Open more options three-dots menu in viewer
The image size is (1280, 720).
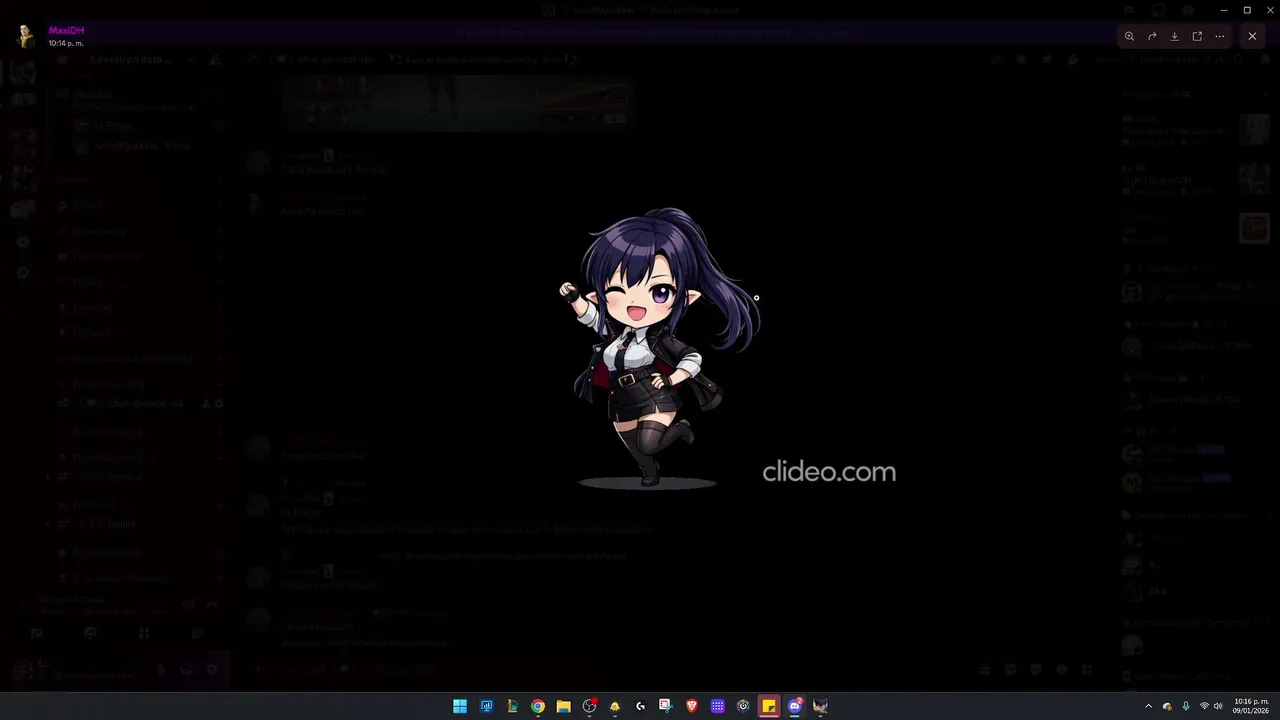[x=1220, y=36]
